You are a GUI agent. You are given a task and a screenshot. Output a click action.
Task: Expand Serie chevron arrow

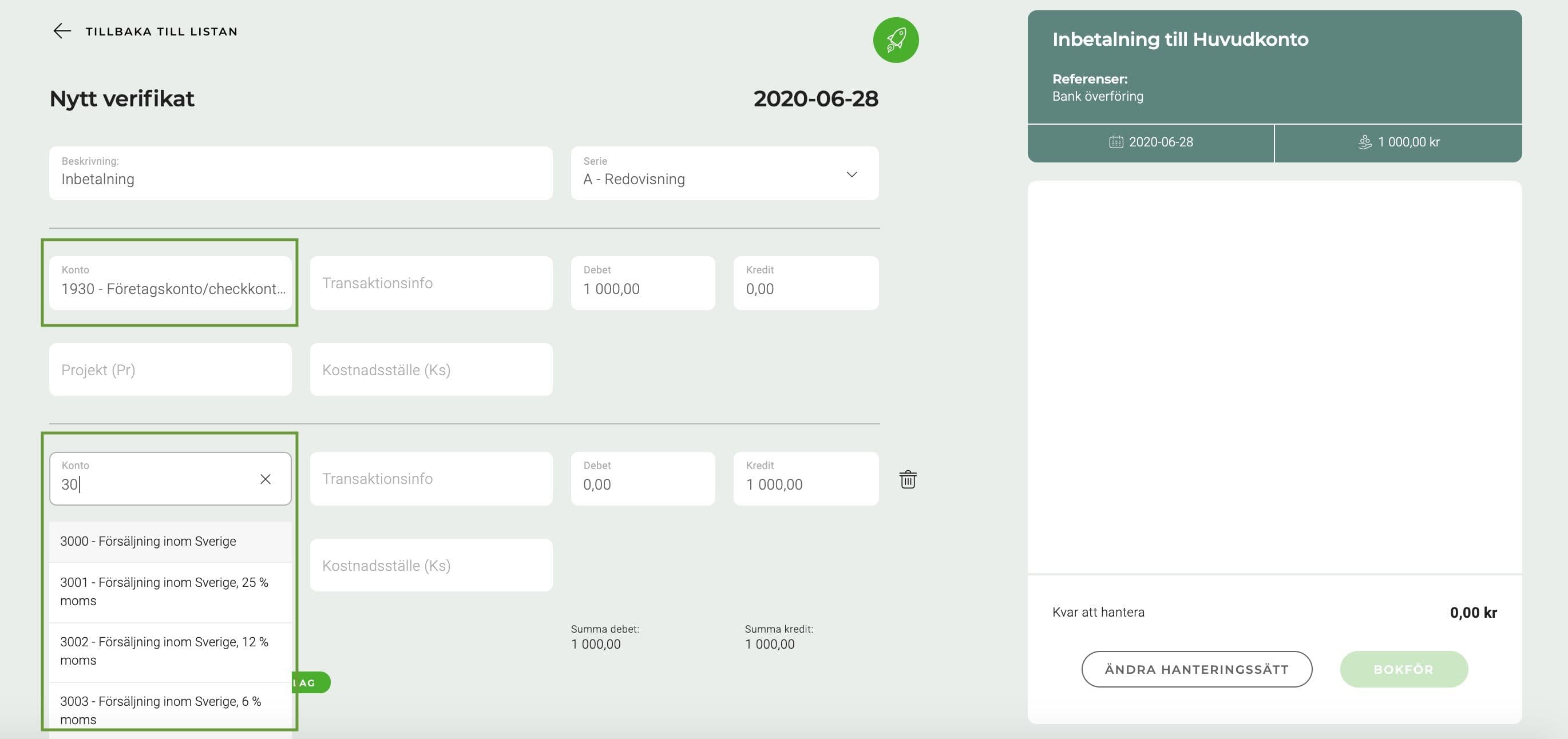(x=852, y=174)
